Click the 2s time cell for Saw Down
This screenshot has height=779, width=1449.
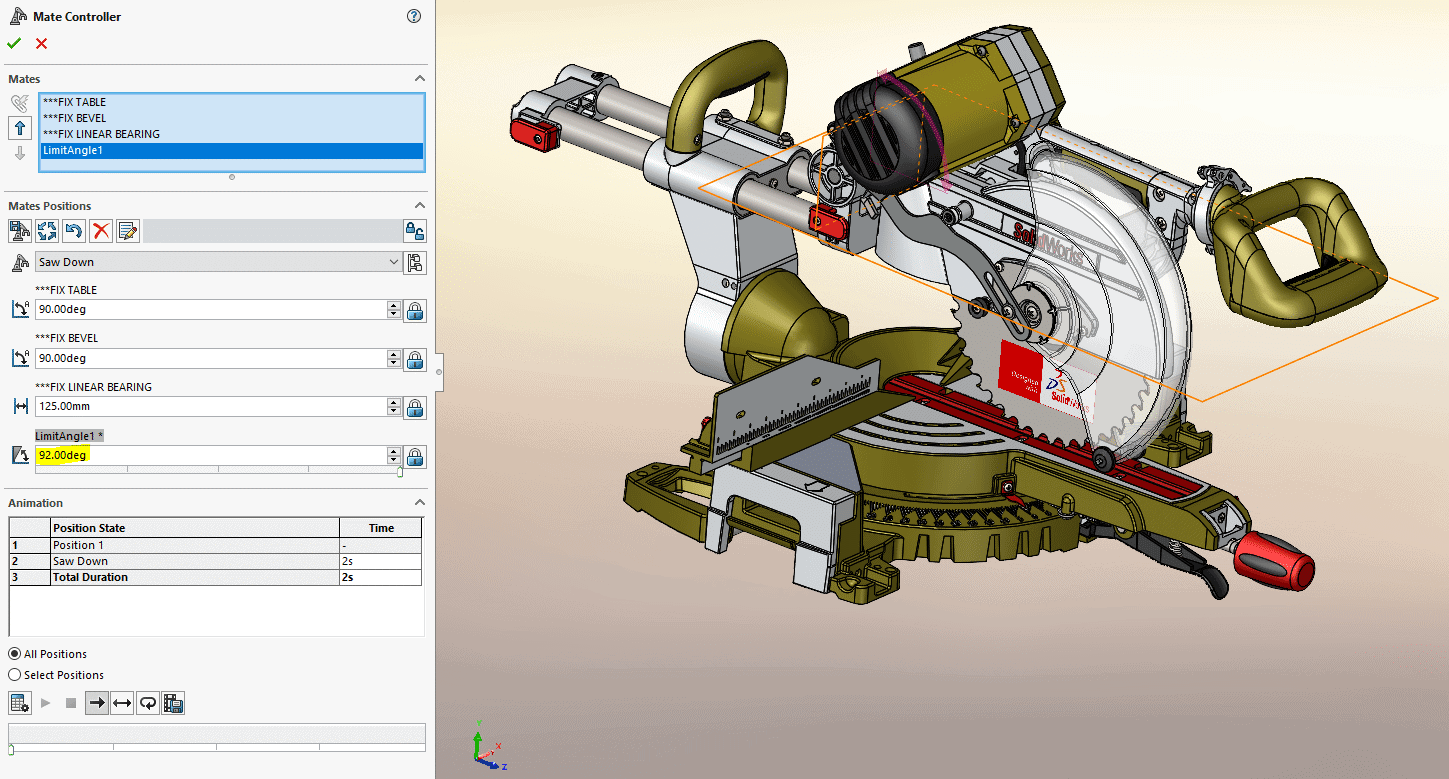381,561
